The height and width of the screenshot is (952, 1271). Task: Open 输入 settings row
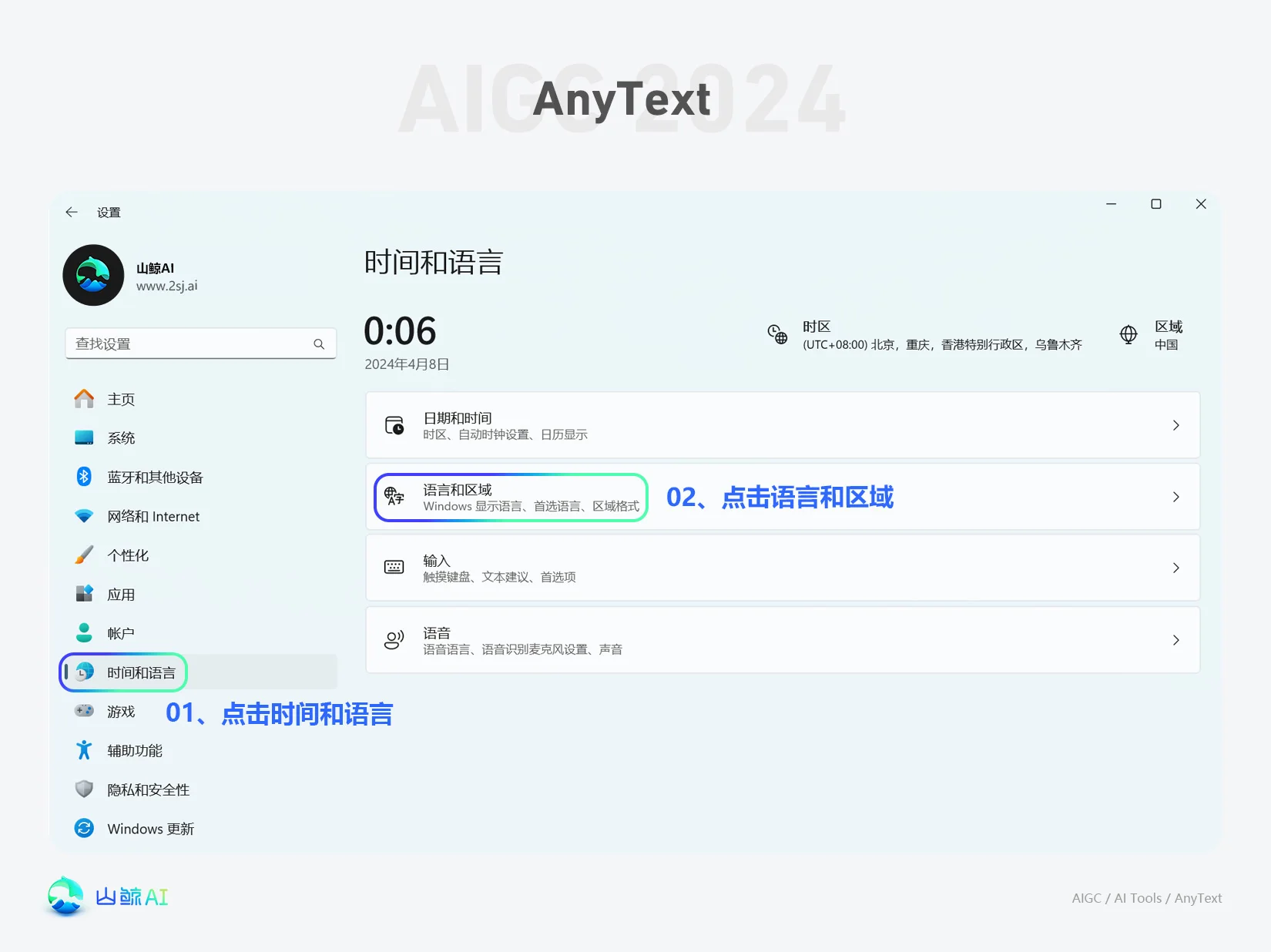tap(783, 568)
